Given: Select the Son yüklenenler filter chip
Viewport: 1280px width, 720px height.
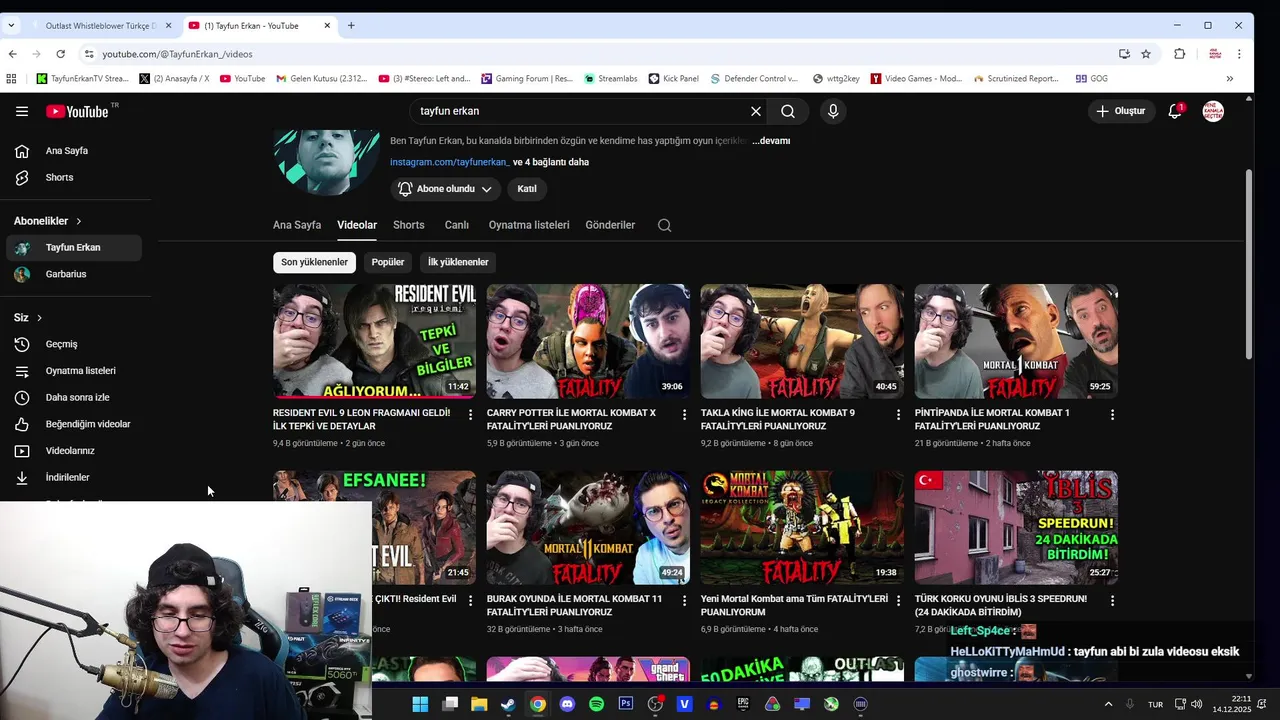Looking at the screenshot, I should [x=314, y=262].
